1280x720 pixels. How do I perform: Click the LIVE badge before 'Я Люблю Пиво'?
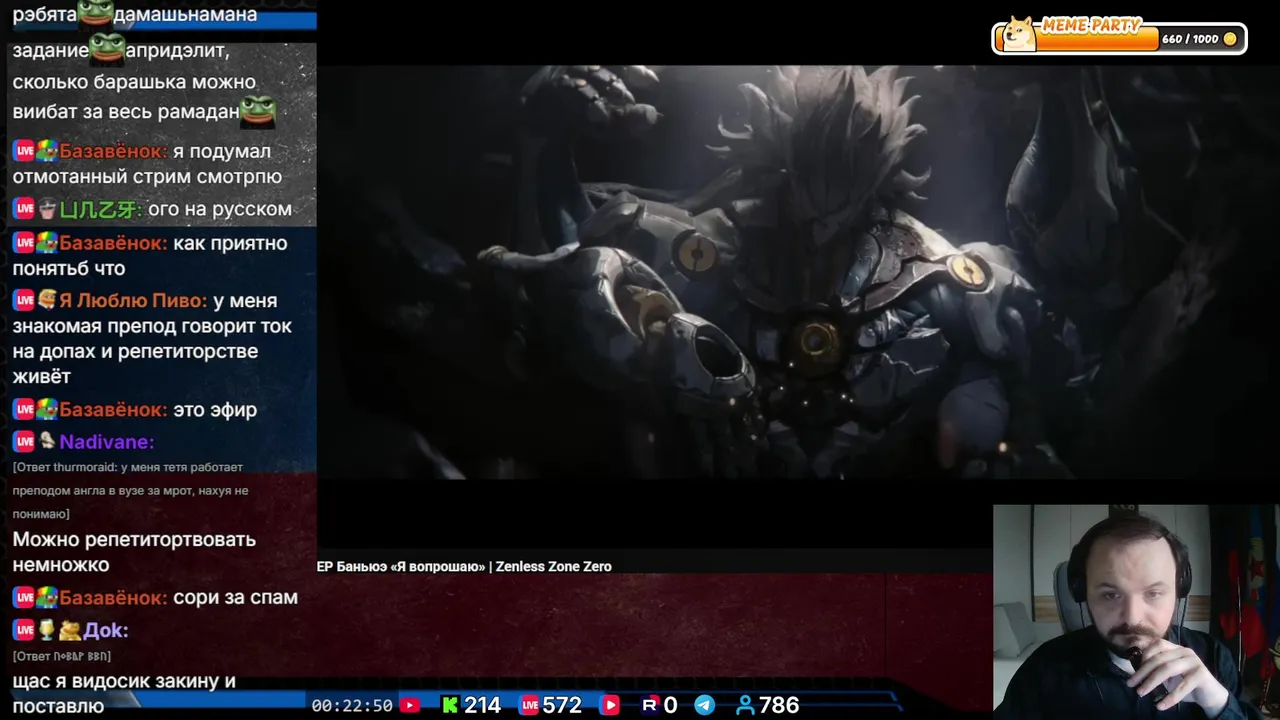pyautogui.click(x=24, y=300)
